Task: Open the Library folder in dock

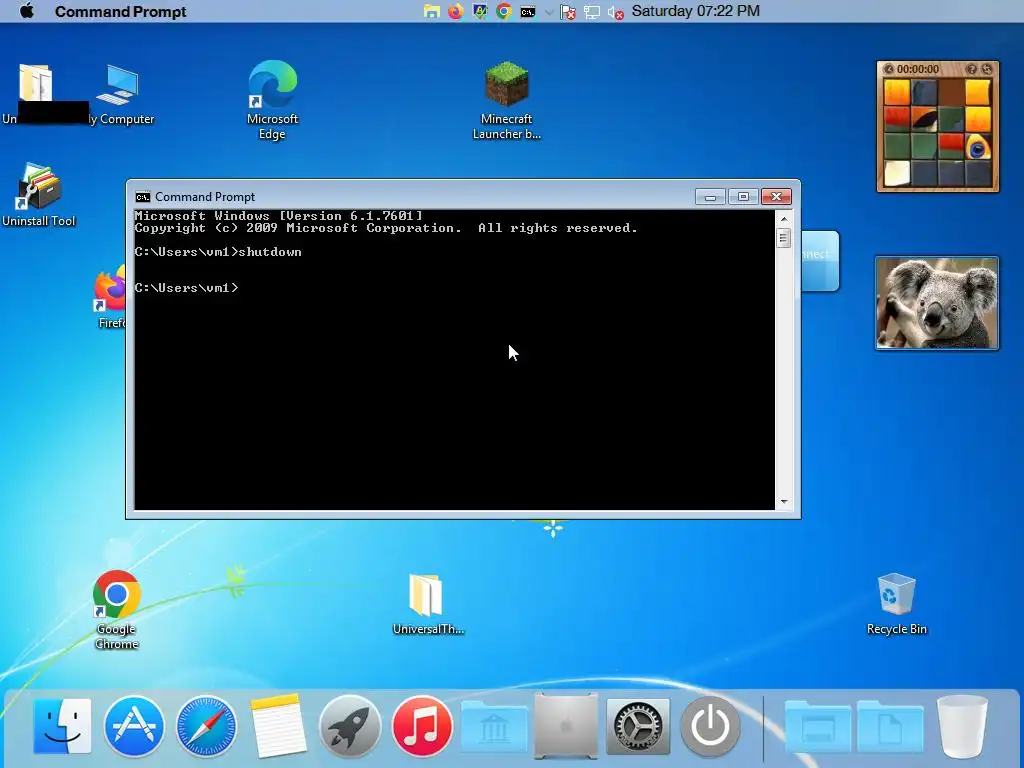Action: coord(494,726)
